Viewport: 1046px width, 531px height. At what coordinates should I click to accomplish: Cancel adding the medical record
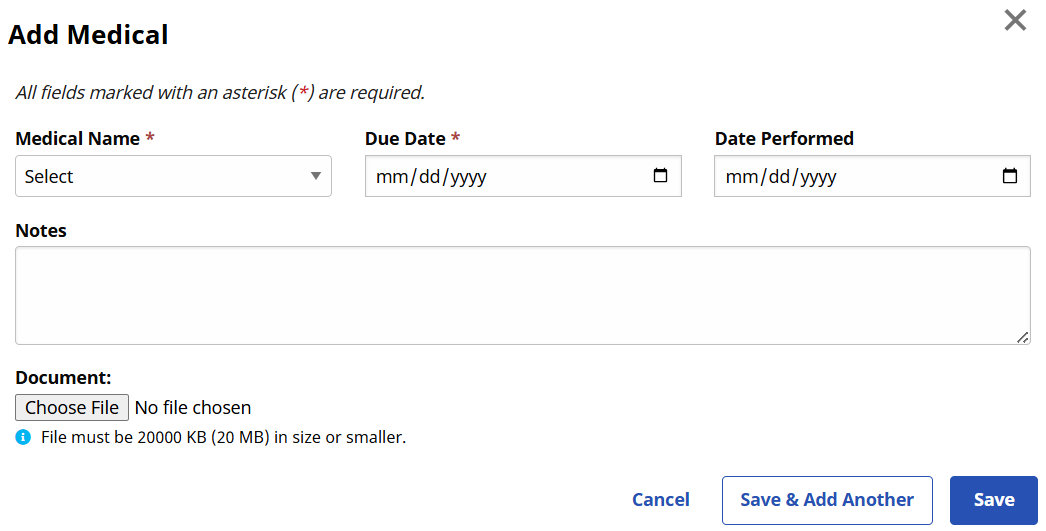[660, 500]
